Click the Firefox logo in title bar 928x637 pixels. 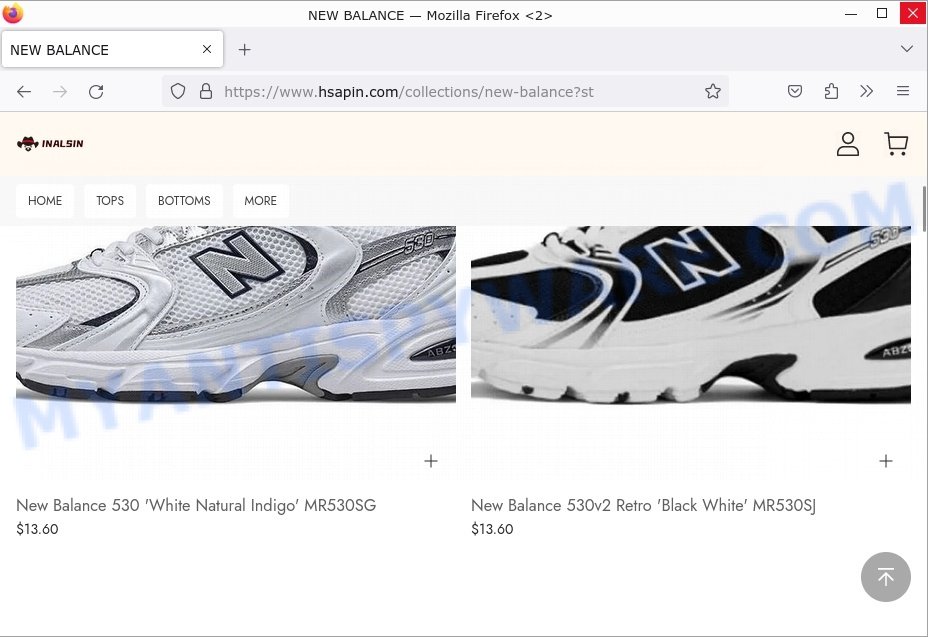point(12,13)
